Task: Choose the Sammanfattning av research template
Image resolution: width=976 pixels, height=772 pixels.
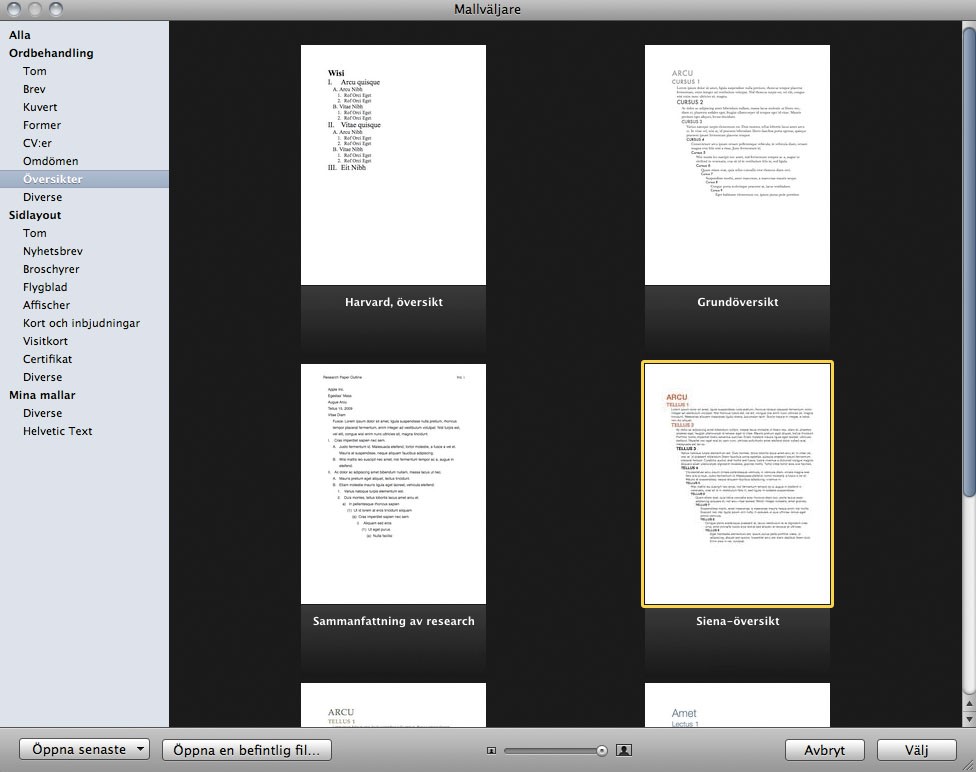Action: point(393,484)
